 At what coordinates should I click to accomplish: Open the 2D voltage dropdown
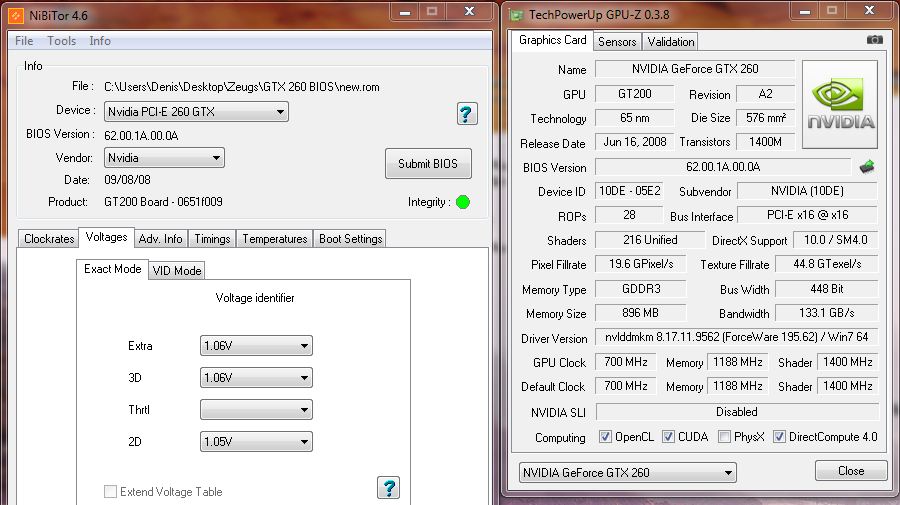256,442
